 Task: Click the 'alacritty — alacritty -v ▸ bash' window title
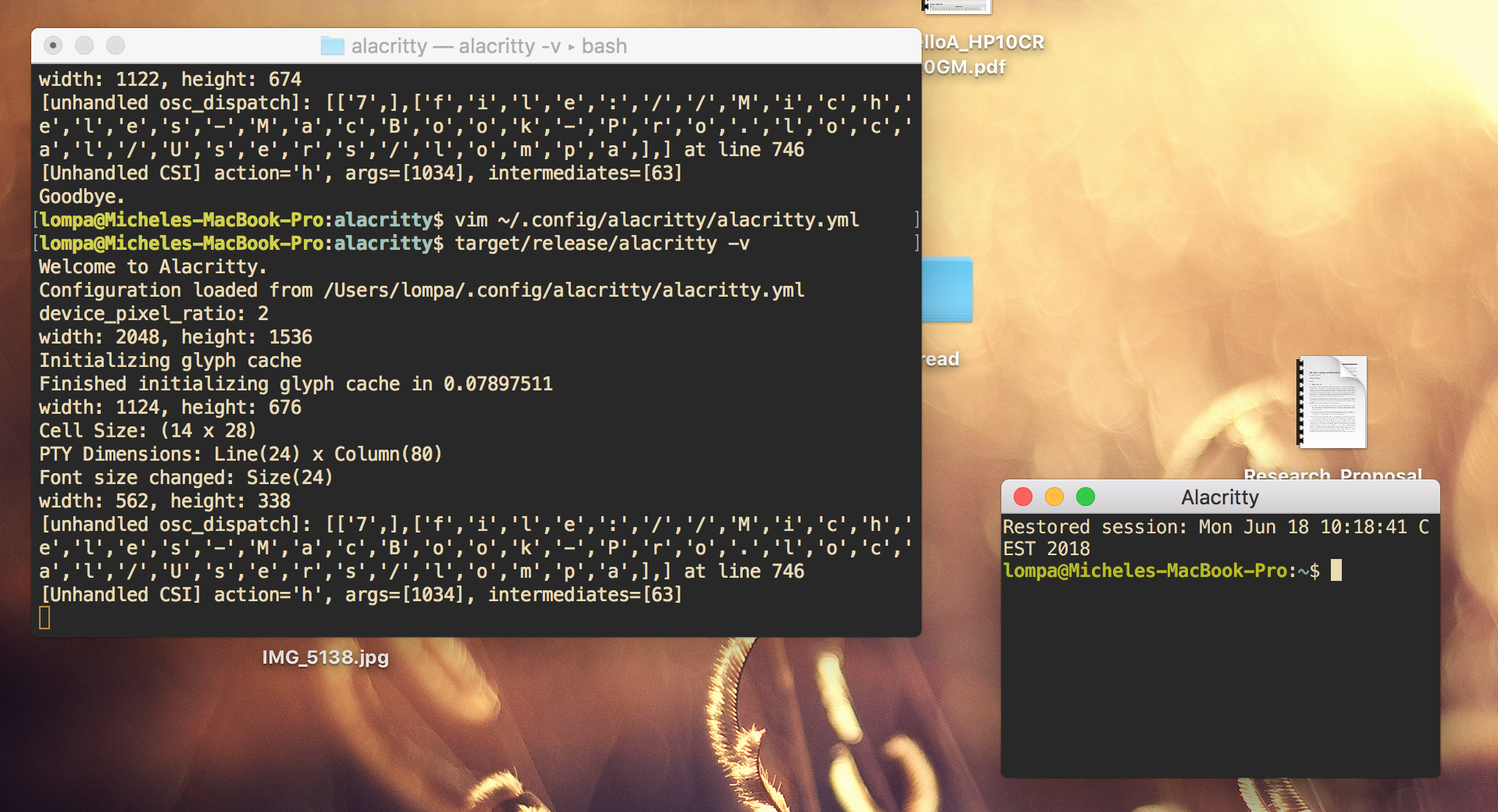coord(489,46)
